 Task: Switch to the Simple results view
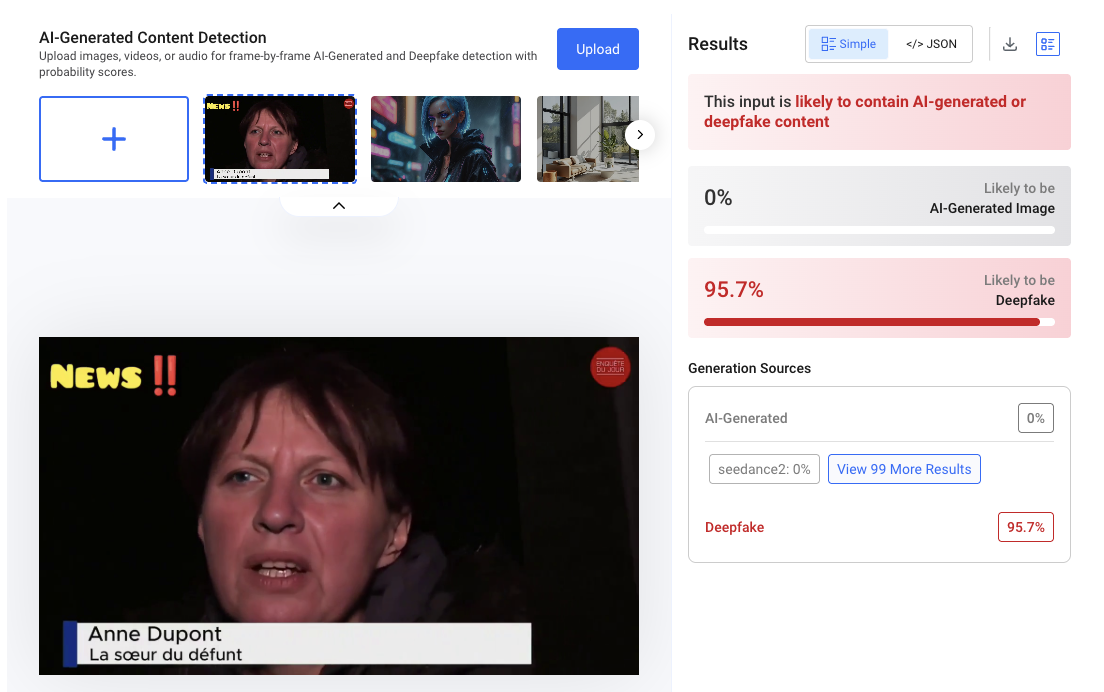848,44
